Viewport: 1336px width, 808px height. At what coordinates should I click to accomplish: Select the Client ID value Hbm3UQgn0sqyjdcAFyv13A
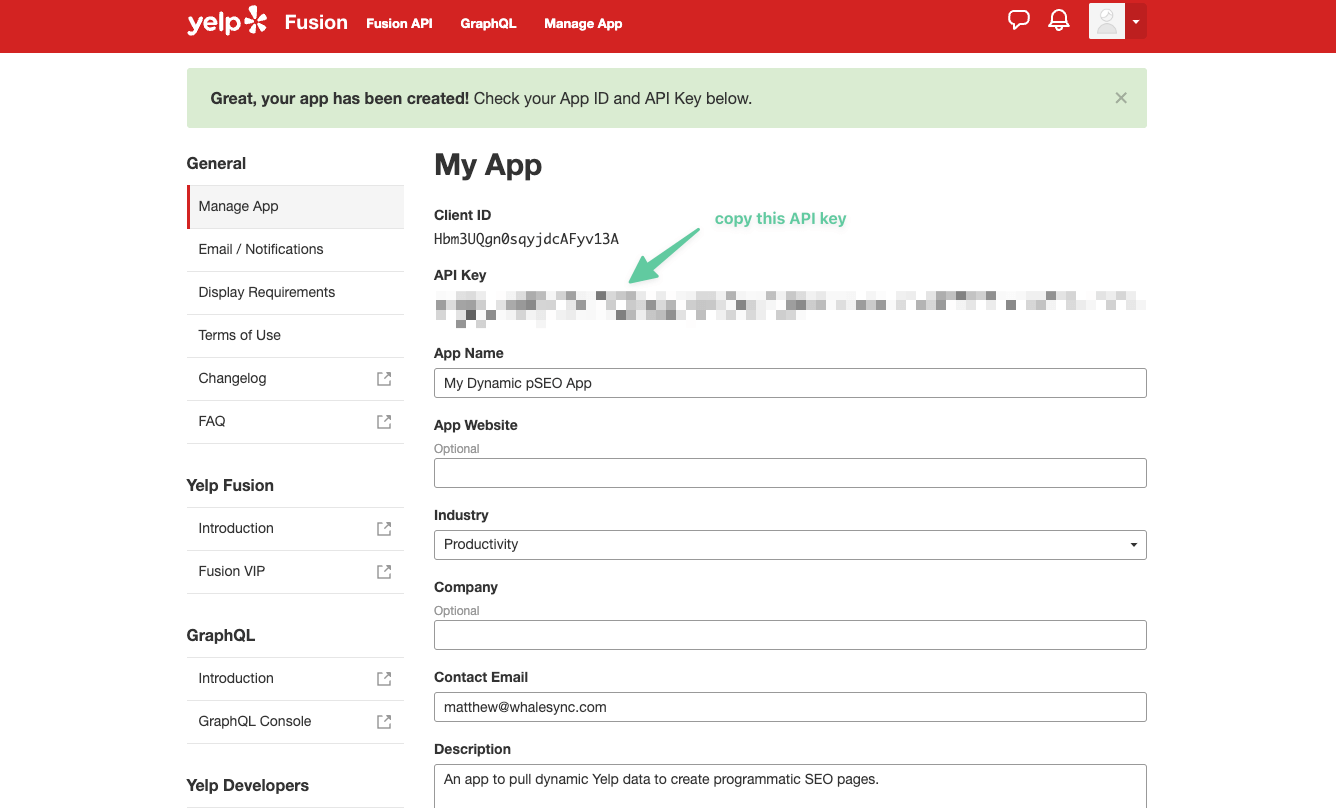[x=526, y=239]
